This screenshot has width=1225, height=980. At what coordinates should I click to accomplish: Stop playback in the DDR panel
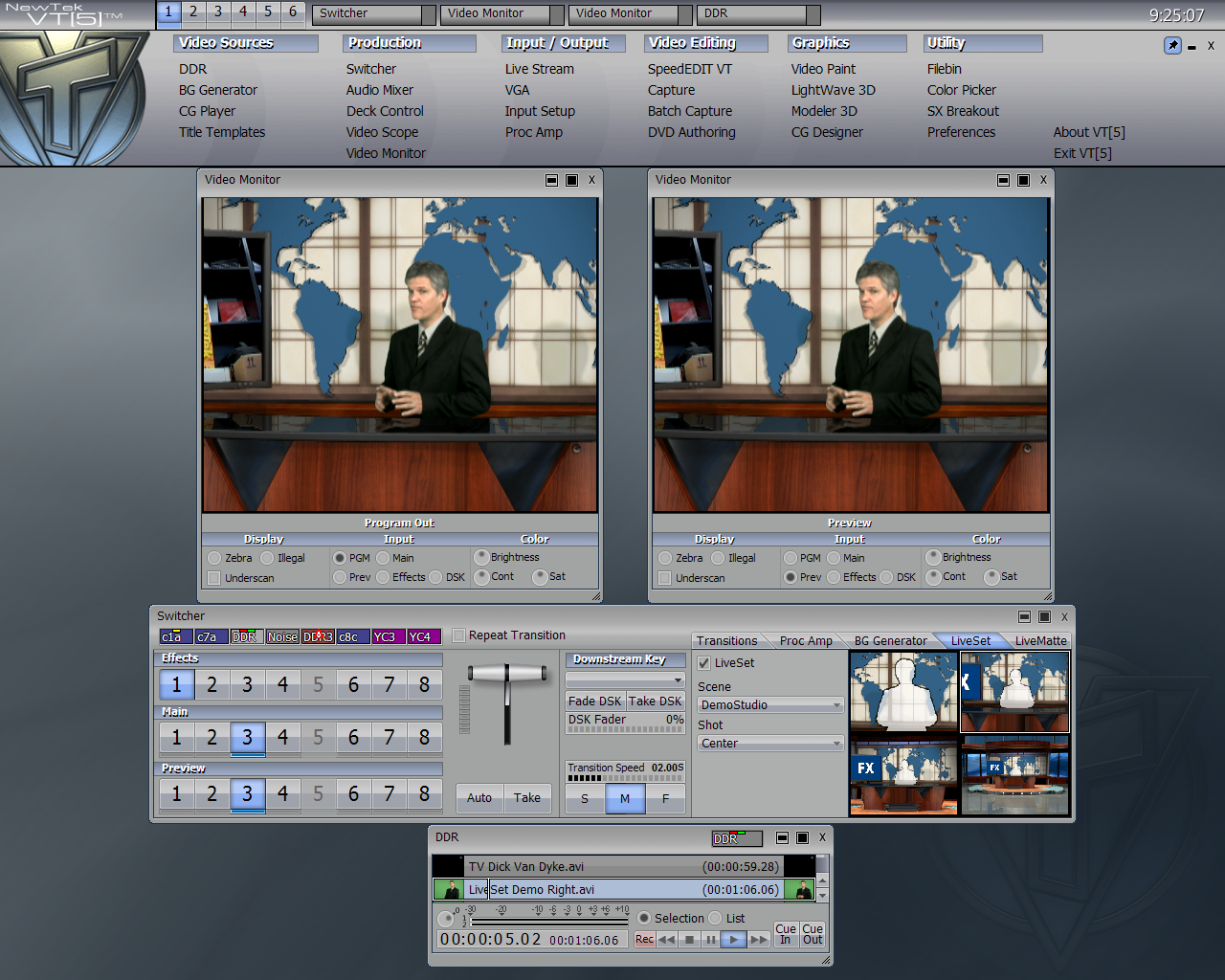click(x=689, y=940)
